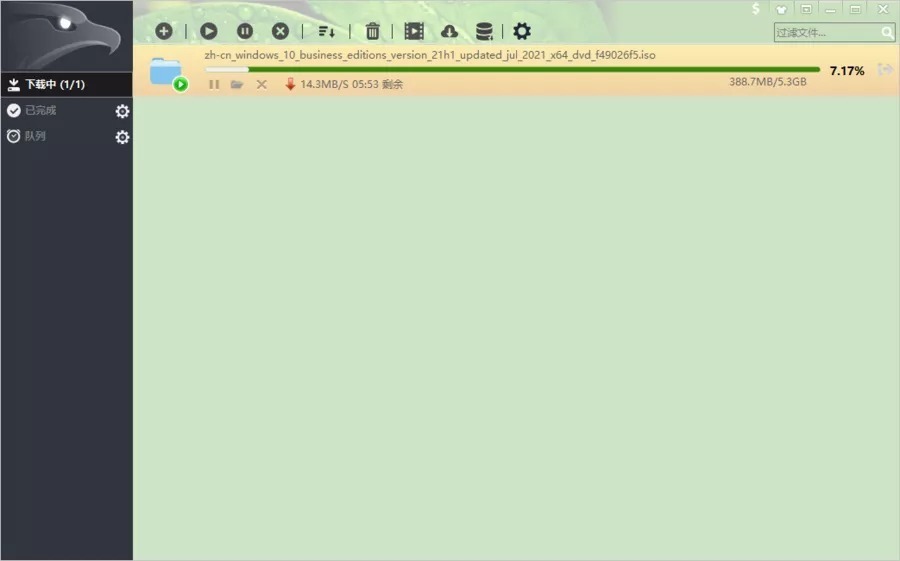This screenshot has height=561, width=900.
Task: Click the dollar sign icon in title bar
Action: (756, 9)
